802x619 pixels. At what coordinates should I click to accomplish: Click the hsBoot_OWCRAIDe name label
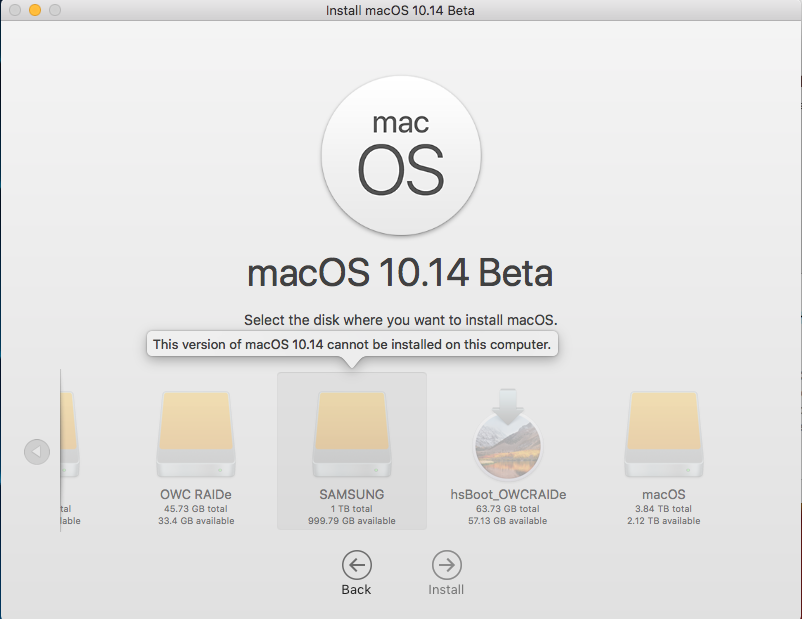pos(508,494)
